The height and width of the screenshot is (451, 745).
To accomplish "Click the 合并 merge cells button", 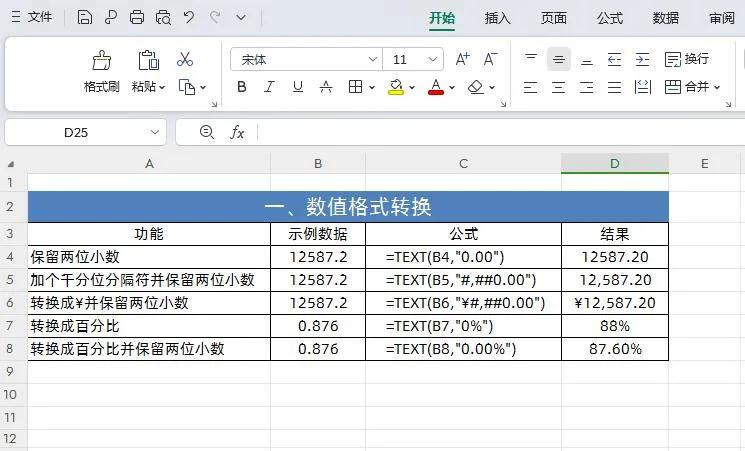I will [690, 87].
